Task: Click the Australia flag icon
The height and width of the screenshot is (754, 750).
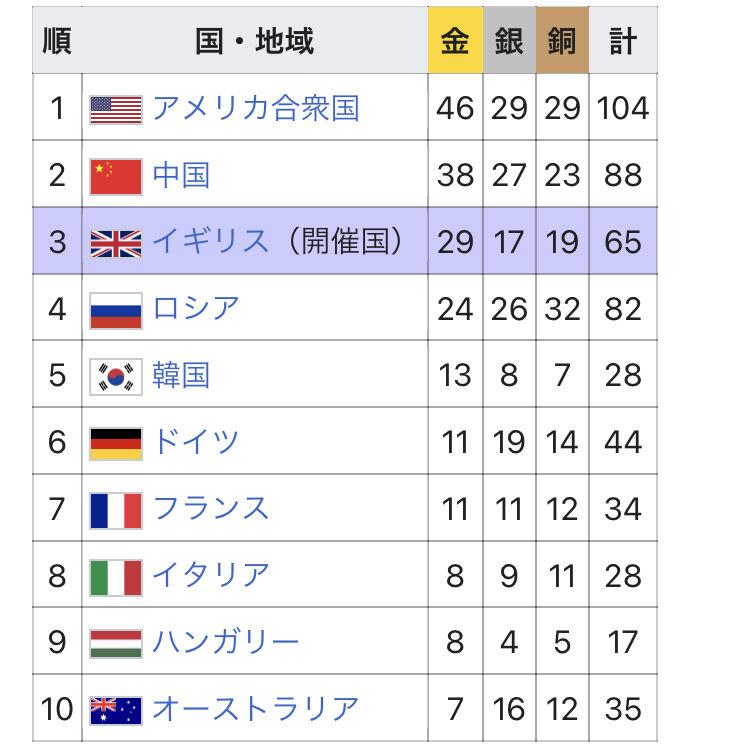Action: (116, 709)
